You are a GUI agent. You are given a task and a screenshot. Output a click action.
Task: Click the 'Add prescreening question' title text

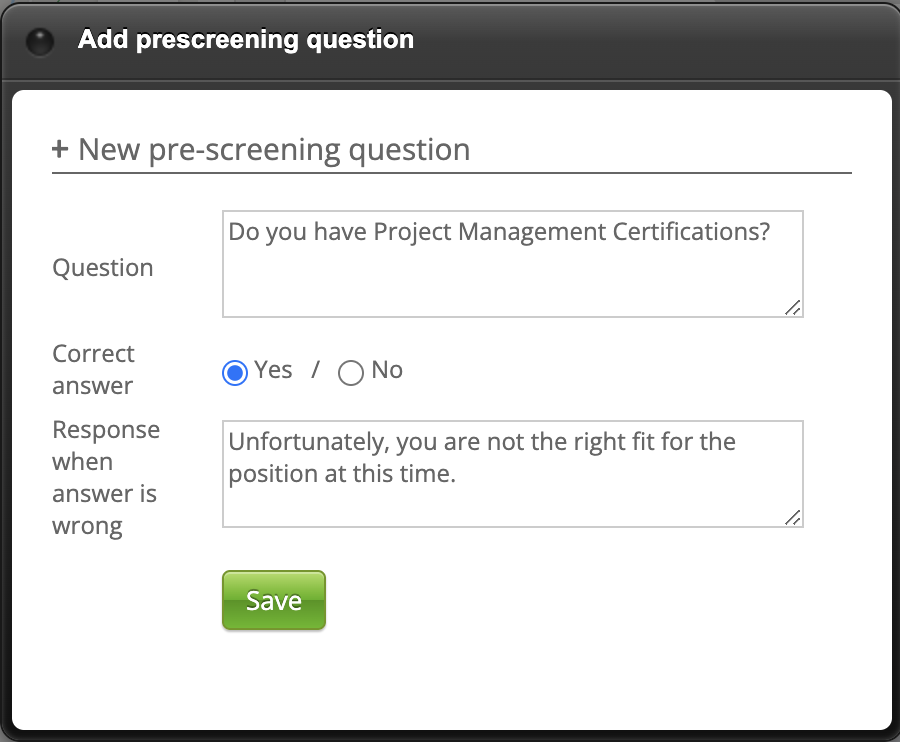tap(245, 40)
